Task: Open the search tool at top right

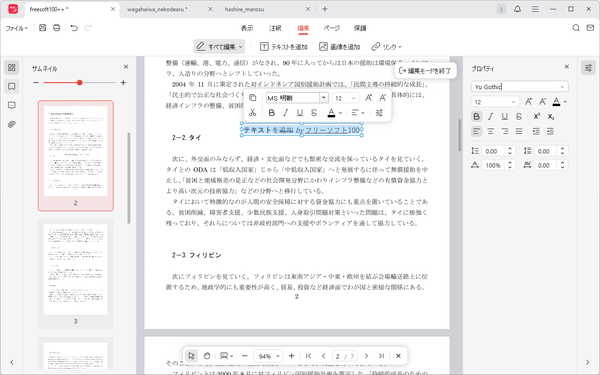Action: point(576,28)
